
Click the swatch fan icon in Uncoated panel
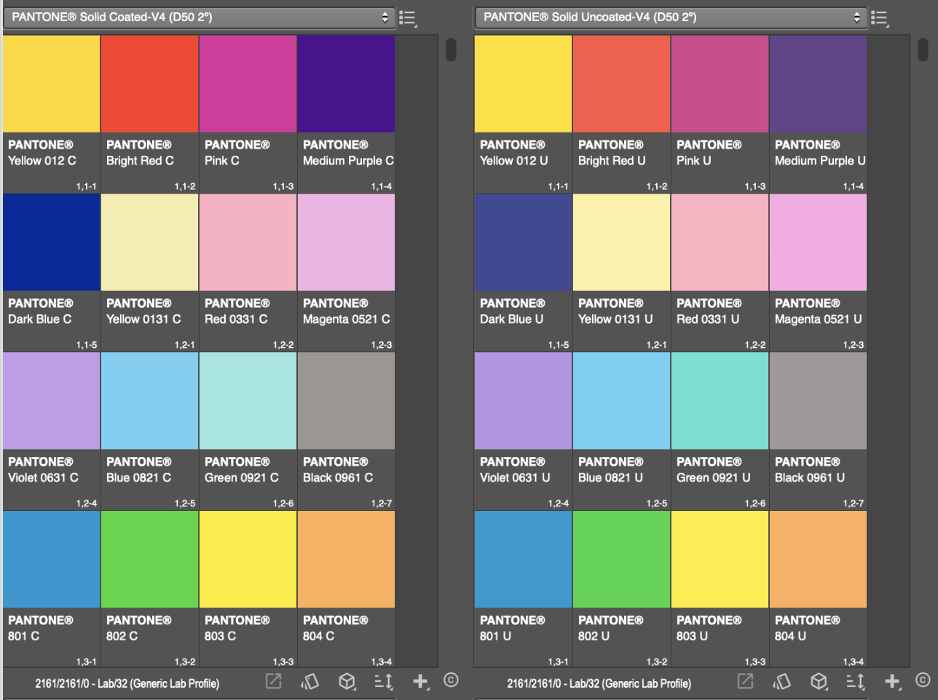tap(781, 681)
